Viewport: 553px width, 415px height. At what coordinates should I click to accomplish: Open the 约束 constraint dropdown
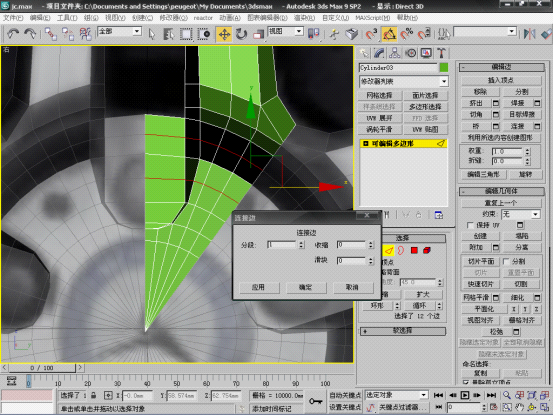pyautogui.click(x=521, y=214)
